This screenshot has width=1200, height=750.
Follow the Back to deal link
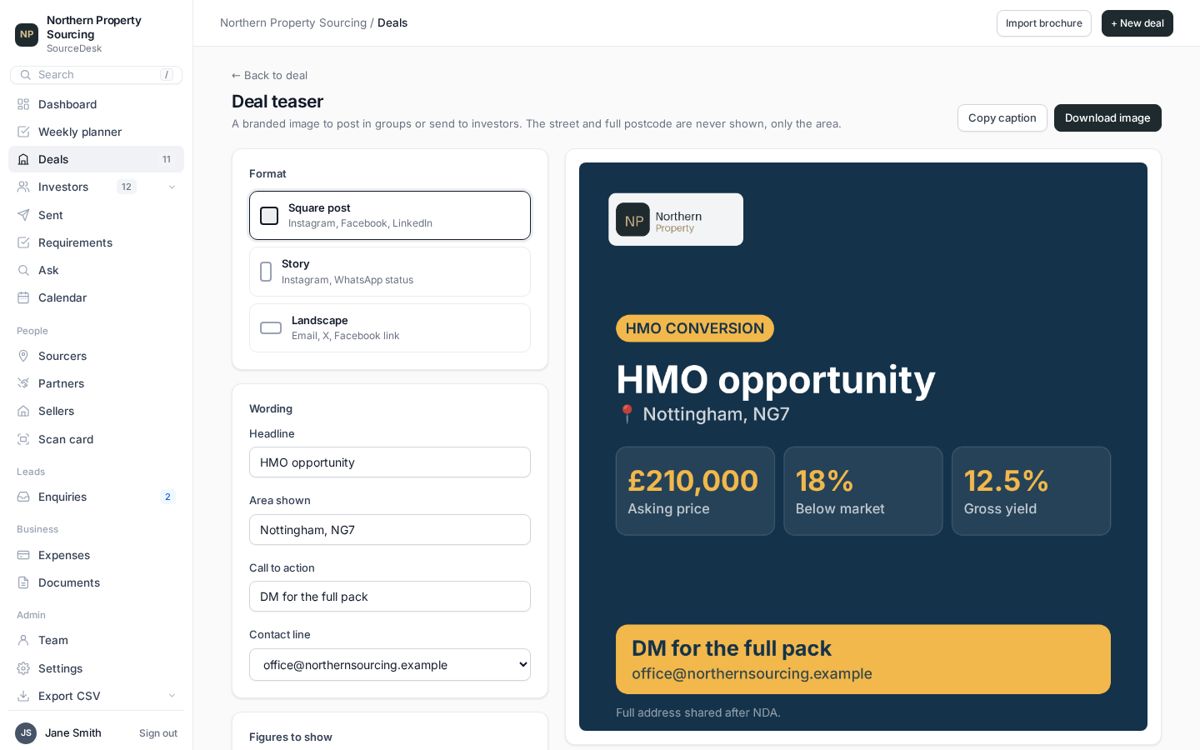pyautogui.click(x=270, y=75)
